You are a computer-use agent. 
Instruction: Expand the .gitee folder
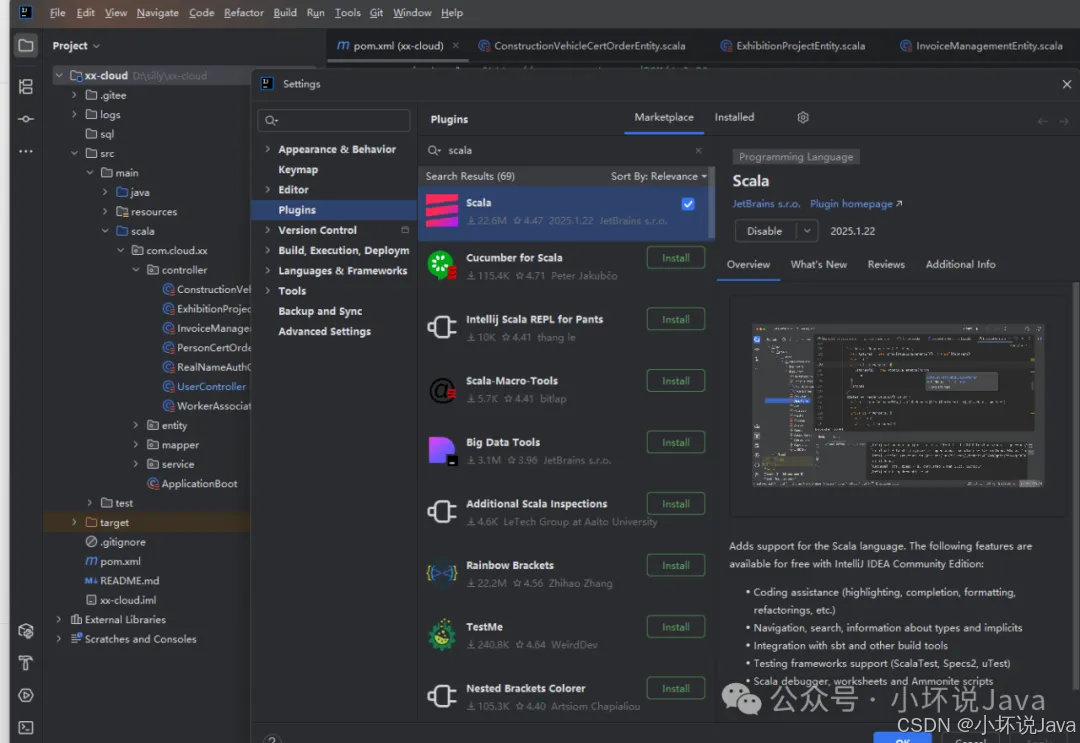74,95
